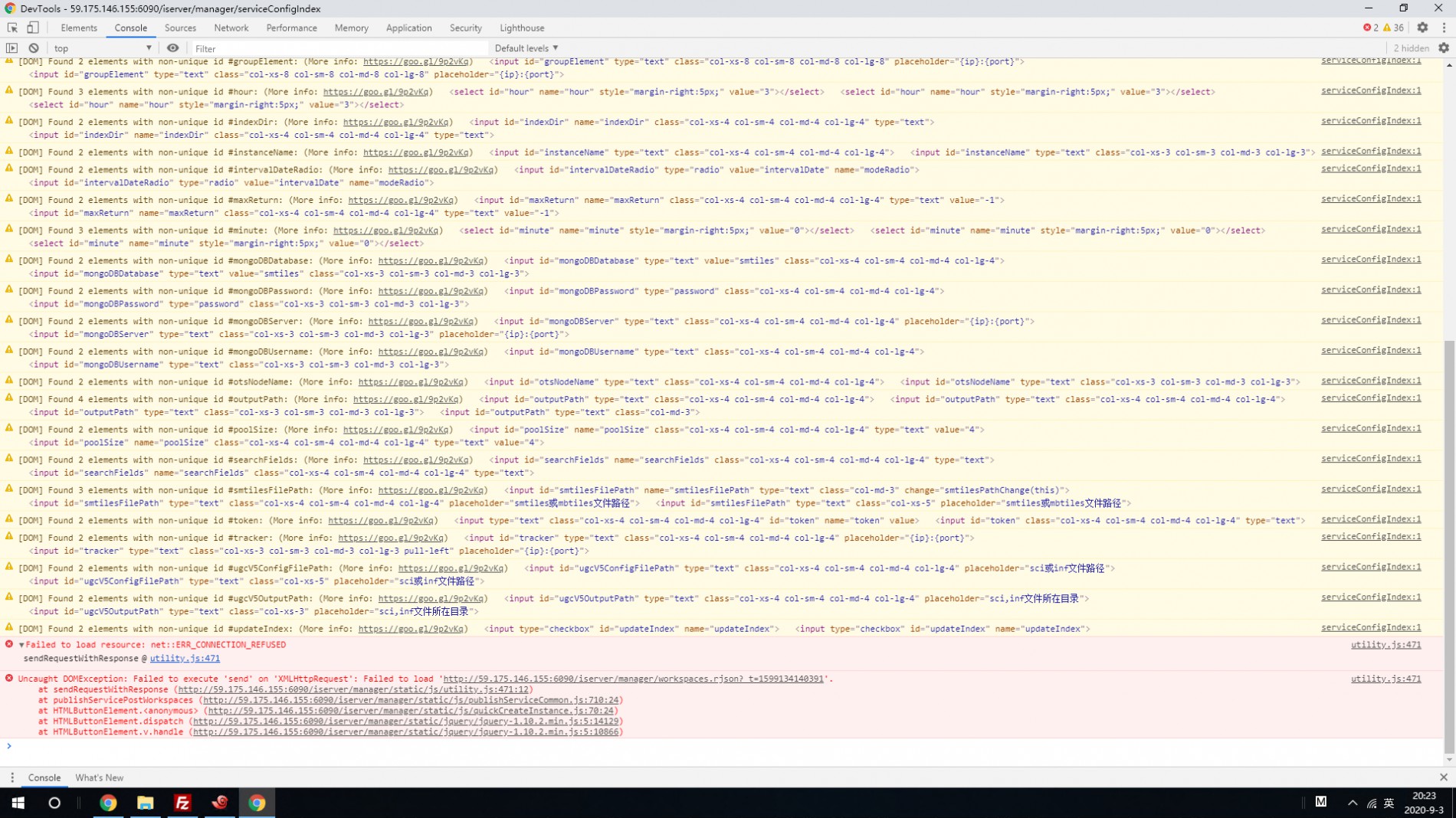Open quickCreateInstance.js:70:24 stack link
The width and height of the screenshot is (1456, 818).
click(411, 711)
